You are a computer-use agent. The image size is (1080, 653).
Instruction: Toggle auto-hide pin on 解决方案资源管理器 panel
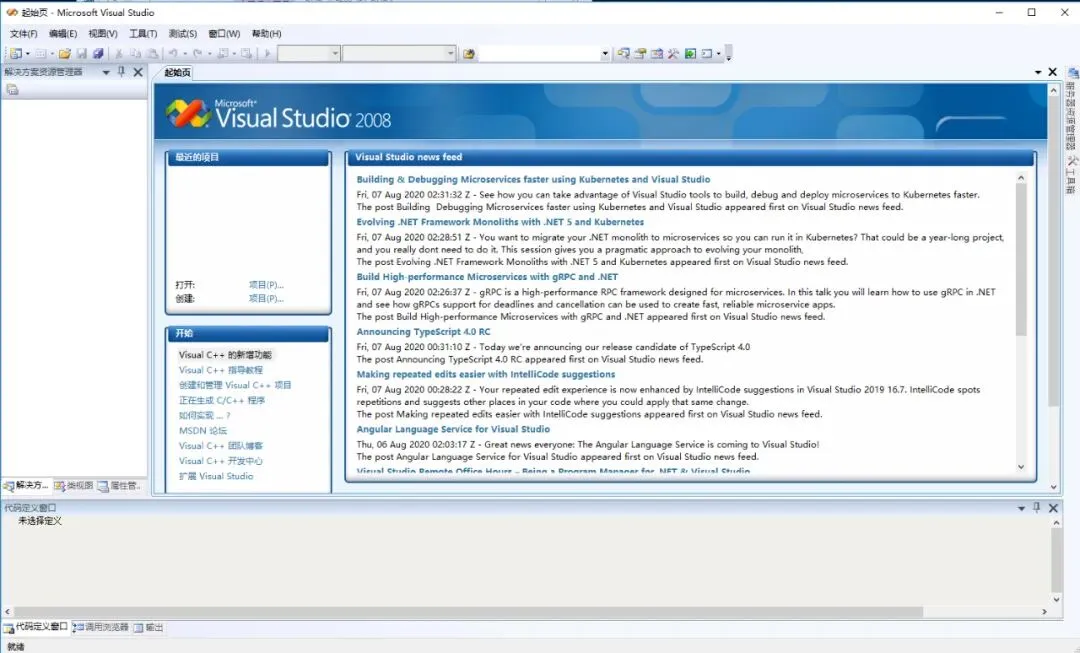121,72
